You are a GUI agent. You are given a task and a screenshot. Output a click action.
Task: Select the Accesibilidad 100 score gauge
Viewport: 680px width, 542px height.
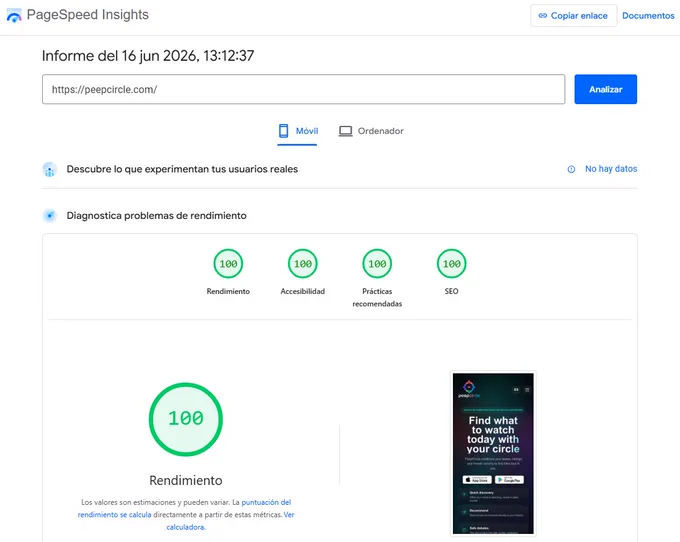(303, 264)
